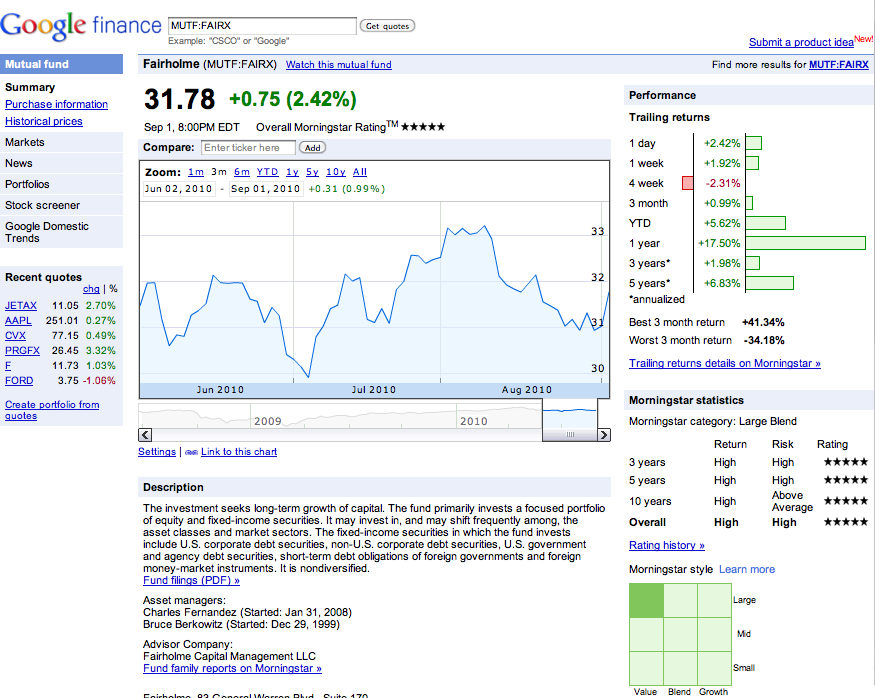Click the 2009 label in overview chart

[268, 421]
